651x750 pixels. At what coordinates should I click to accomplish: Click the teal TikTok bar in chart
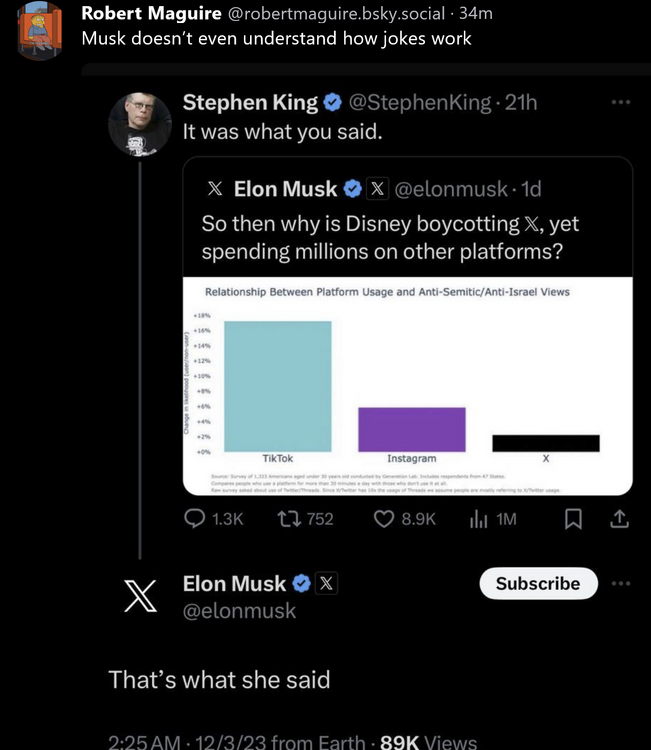(277, 385)
